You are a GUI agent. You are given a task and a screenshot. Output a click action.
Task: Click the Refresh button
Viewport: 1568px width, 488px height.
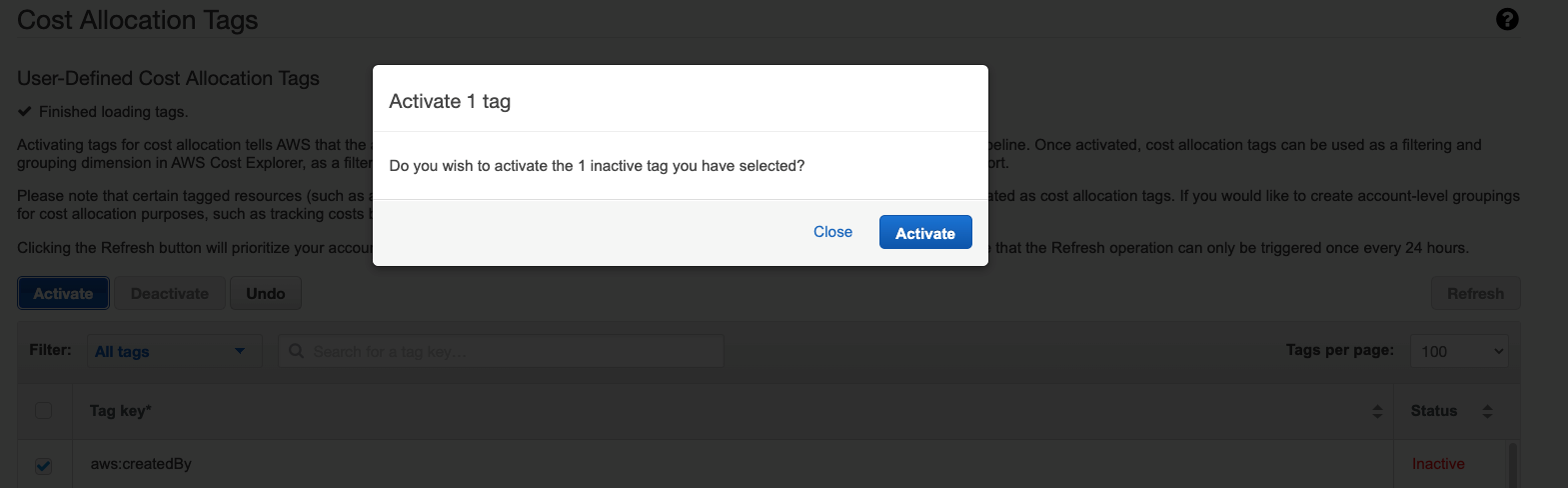point(1475,294)
